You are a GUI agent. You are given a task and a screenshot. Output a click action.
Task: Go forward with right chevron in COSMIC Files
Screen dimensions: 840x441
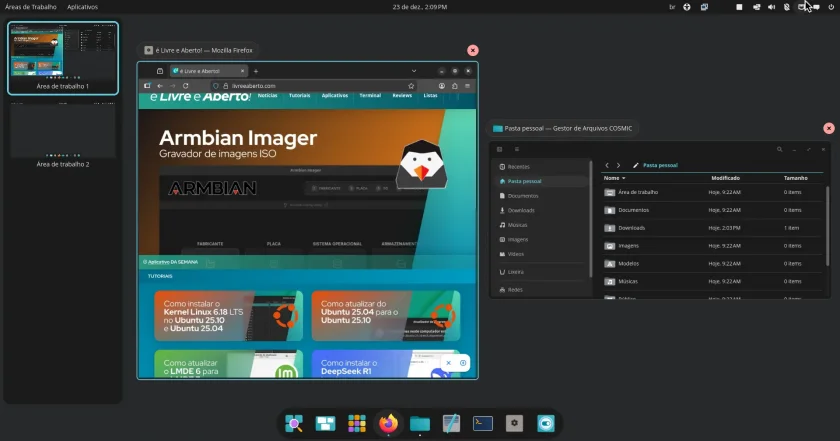pos(618,165)
